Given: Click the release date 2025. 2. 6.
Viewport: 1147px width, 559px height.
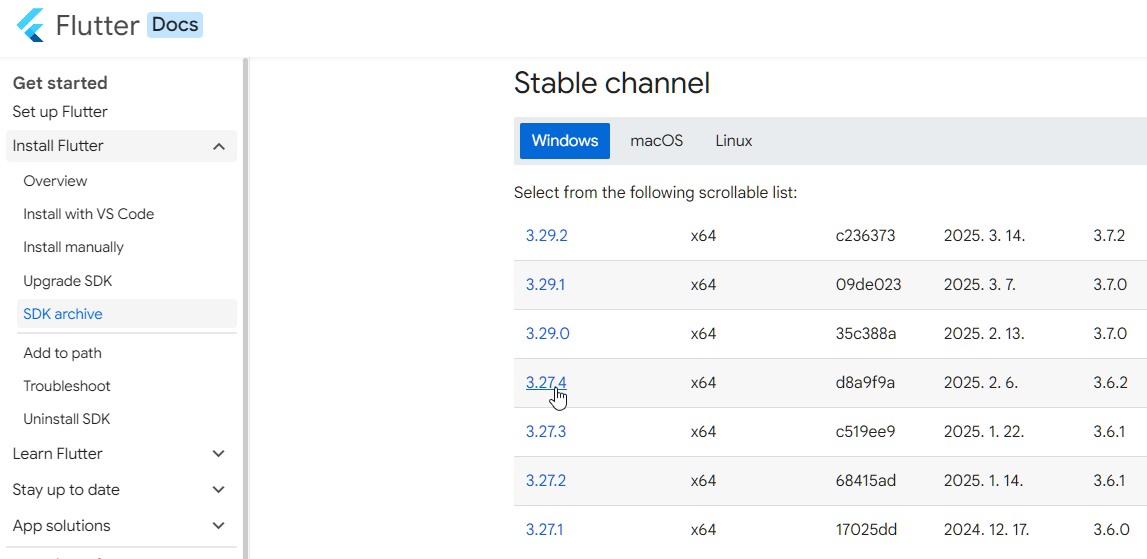Looking at the screenshot, I should point(981,382).
